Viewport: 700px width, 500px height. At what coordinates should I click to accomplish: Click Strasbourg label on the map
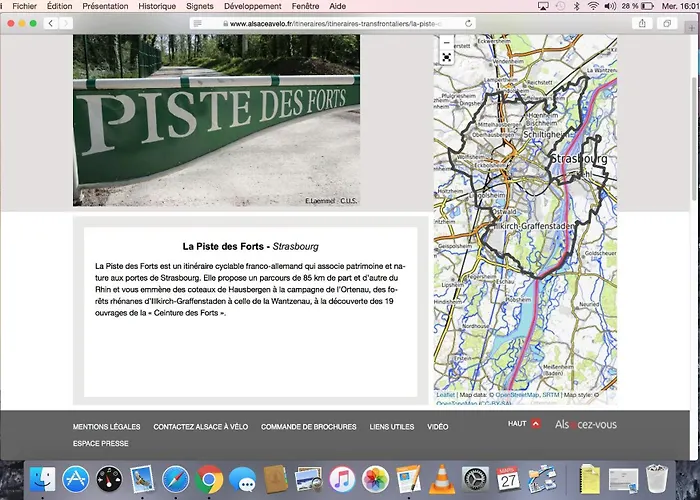579,158
